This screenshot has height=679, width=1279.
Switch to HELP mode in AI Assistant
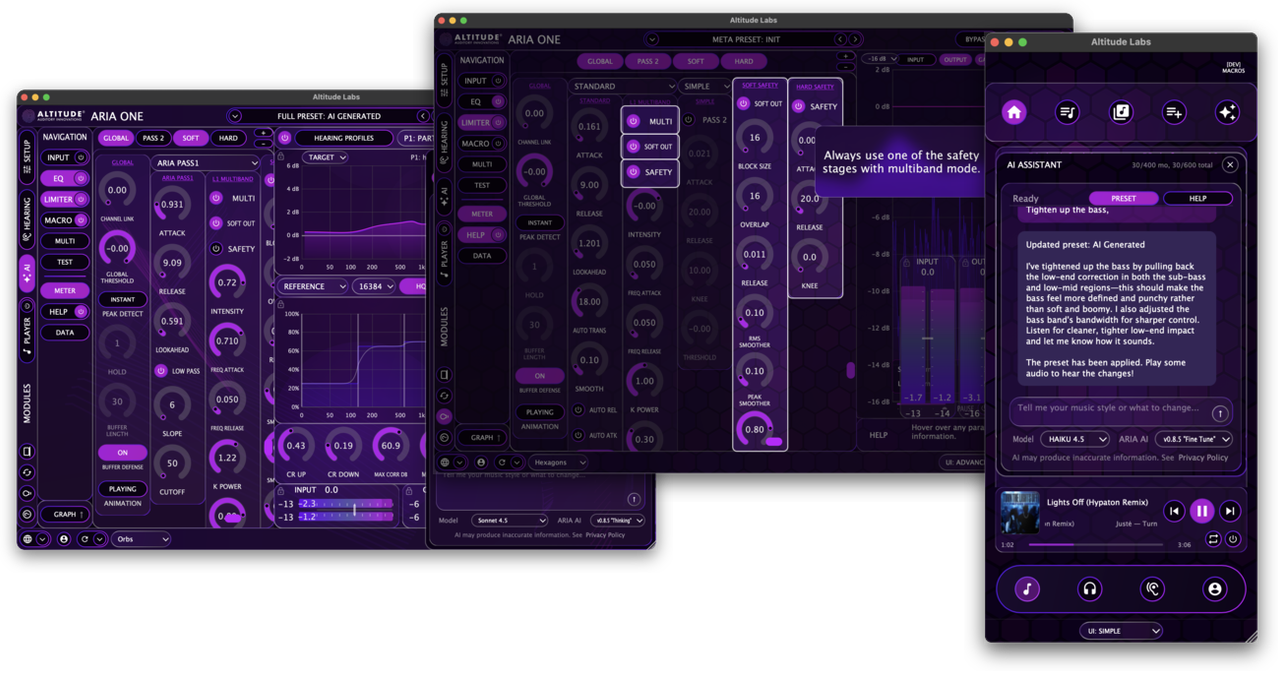(x=1197, y=198)
